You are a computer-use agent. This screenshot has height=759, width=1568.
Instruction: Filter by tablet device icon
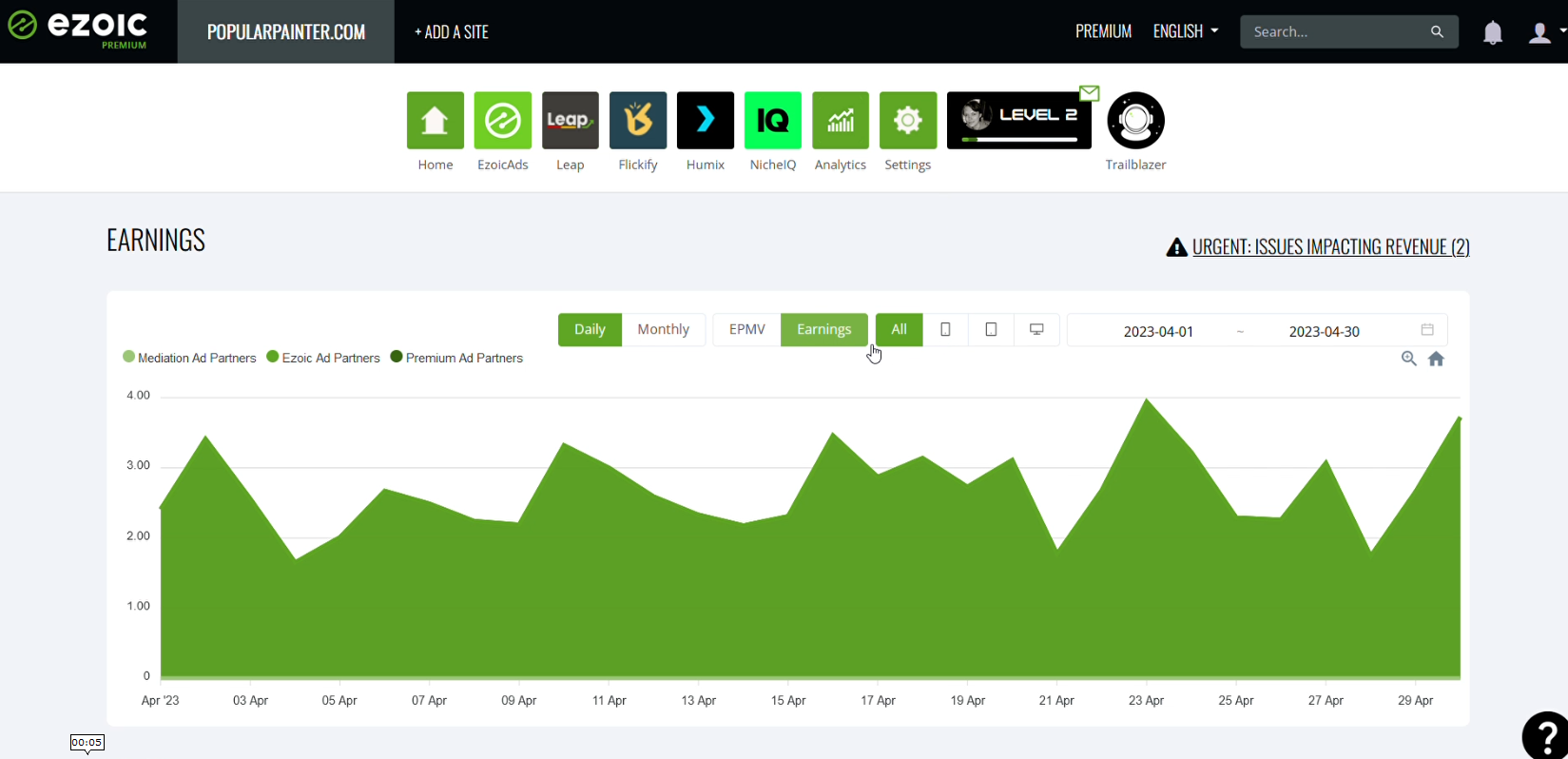pyautogui.click(x=991, y=329)
